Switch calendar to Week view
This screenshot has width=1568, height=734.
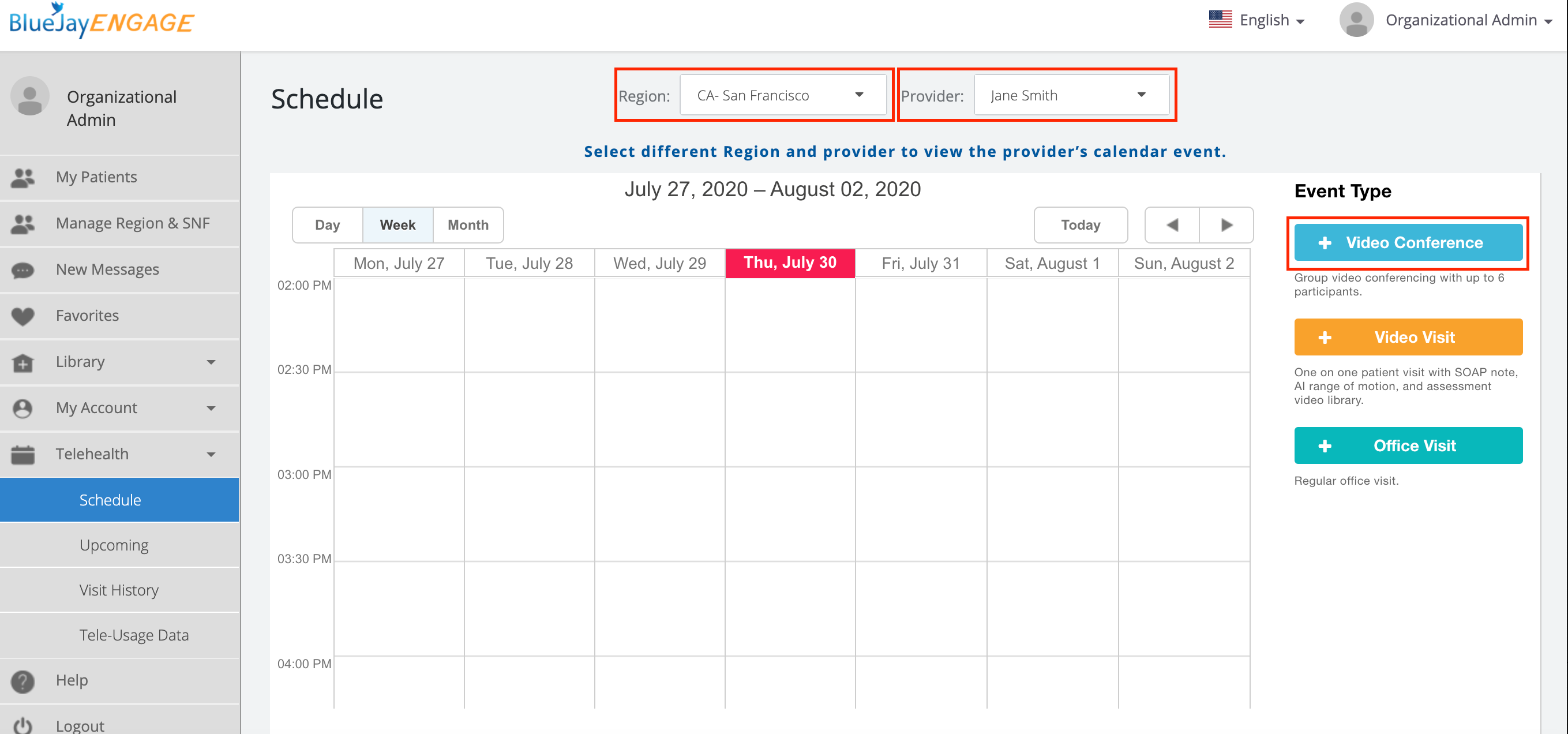[397, 225]
